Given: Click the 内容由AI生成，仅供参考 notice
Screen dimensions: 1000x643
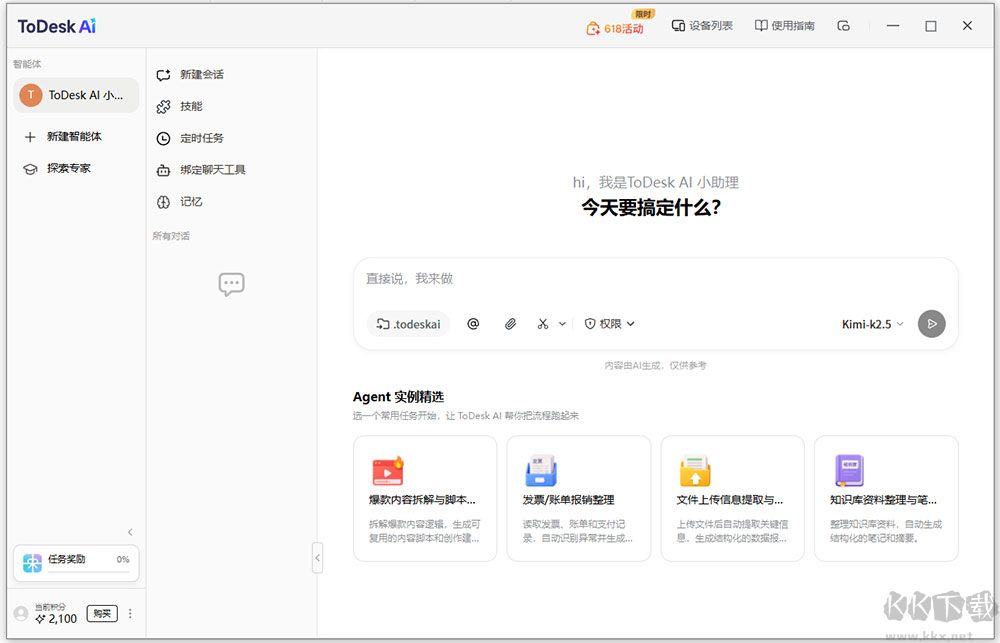Looking at the screenshot, I should pyautogui.click(x=656, y=366).
